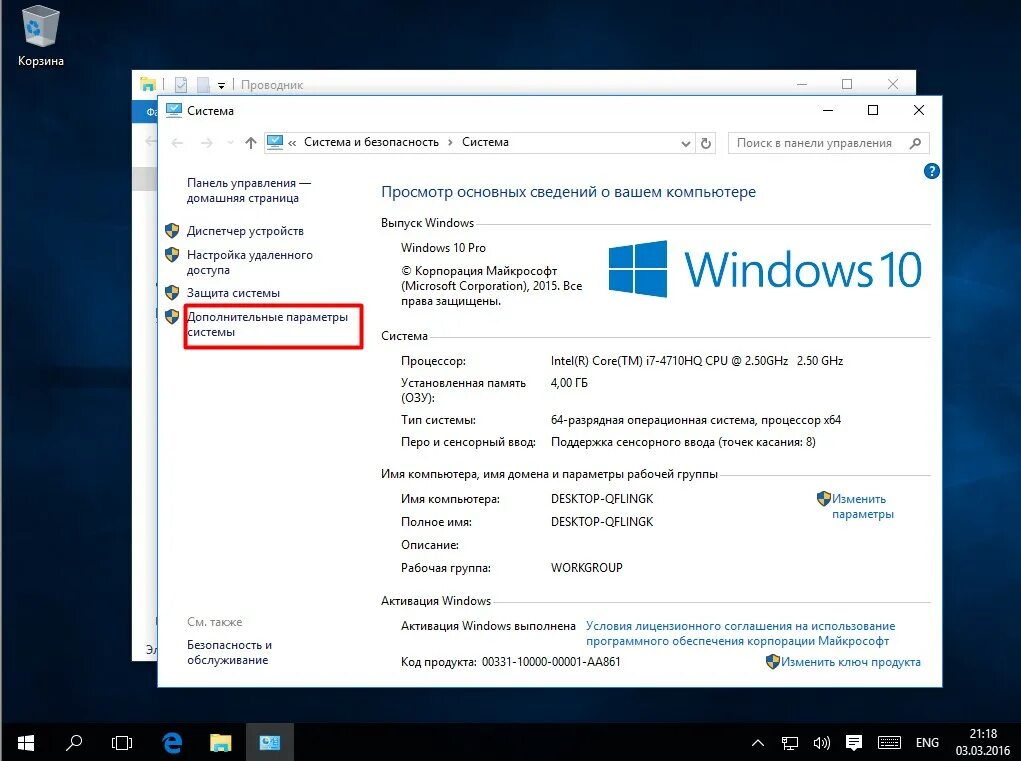Click shield icon next to Изменить параметры

(x=824, y=499)
